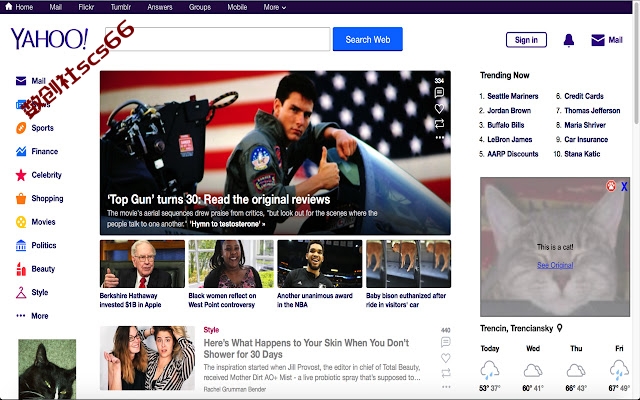Click See Original link on cat ad
Image resolution: width=640 pixels, height=400 pixels.
[x=555, y=265]
